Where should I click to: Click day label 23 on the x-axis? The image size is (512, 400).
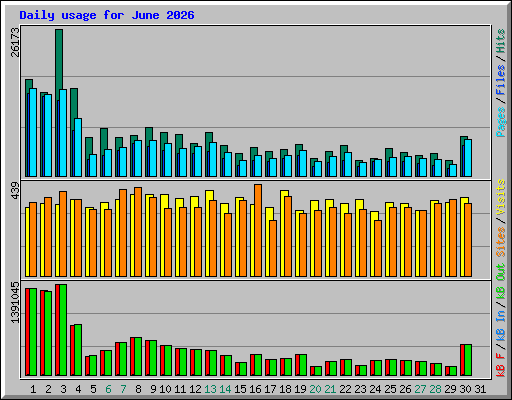[x=360, y=389]
